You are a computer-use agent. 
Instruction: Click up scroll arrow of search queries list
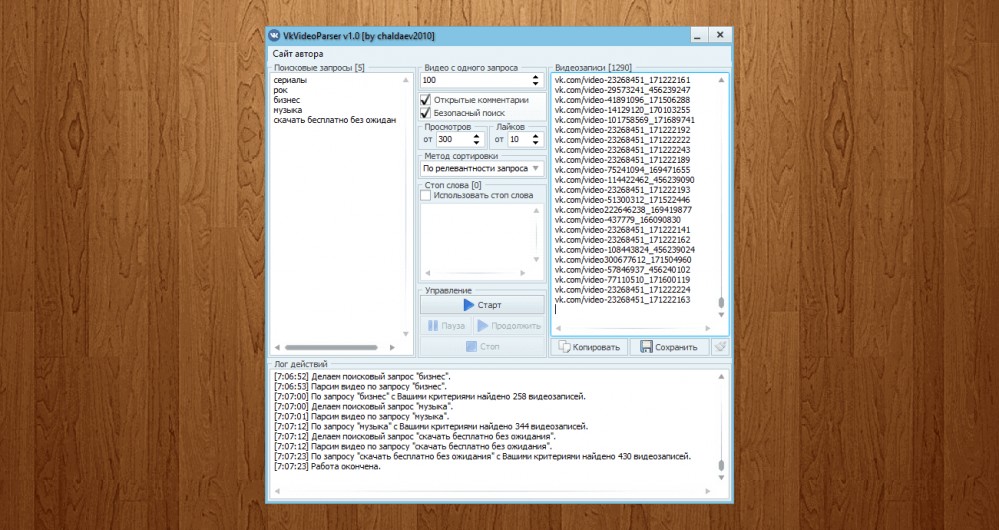point(406,80)
